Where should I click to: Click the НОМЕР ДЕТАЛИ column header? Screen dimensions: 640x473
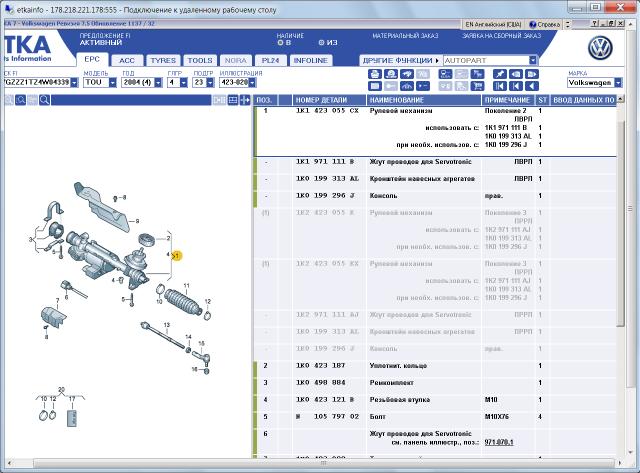[x=329, y=100]
